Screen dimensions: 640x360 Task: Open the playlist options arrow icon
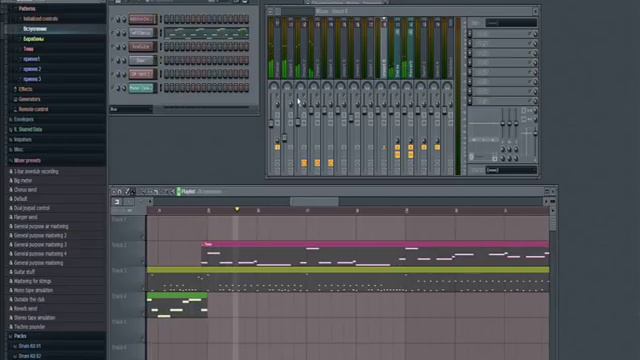pos(113,191)
